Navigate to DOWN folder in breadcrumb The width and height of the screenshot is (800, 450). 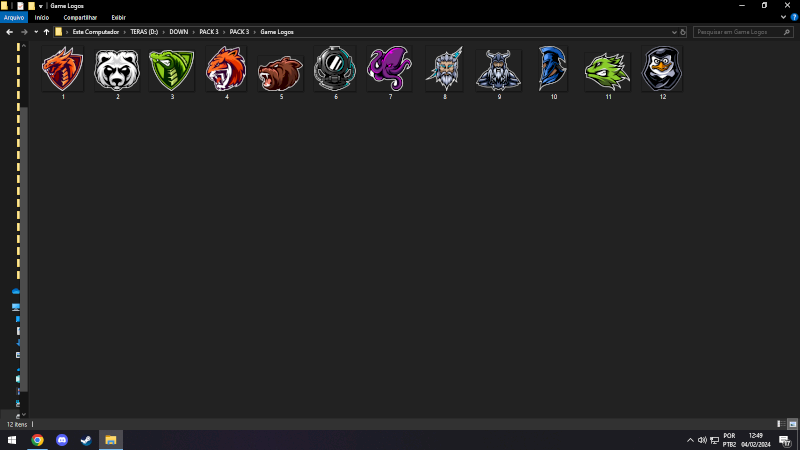tap(179, 32)
